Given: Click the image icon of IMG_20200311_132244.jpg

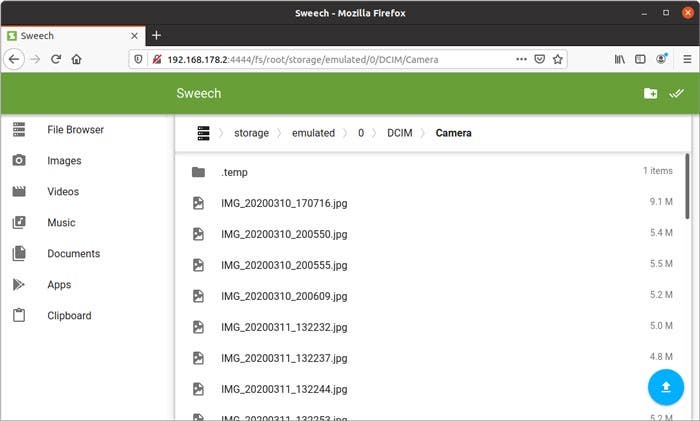Looking at the screenshot, I should [198, 389].
